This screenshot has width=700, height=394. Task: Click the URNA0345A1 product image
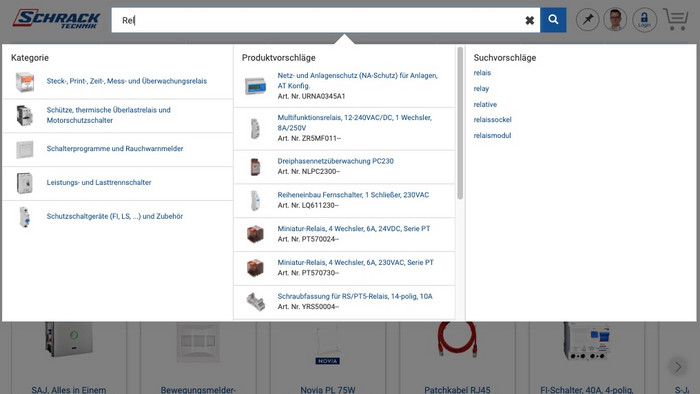(x=255, y=86)
